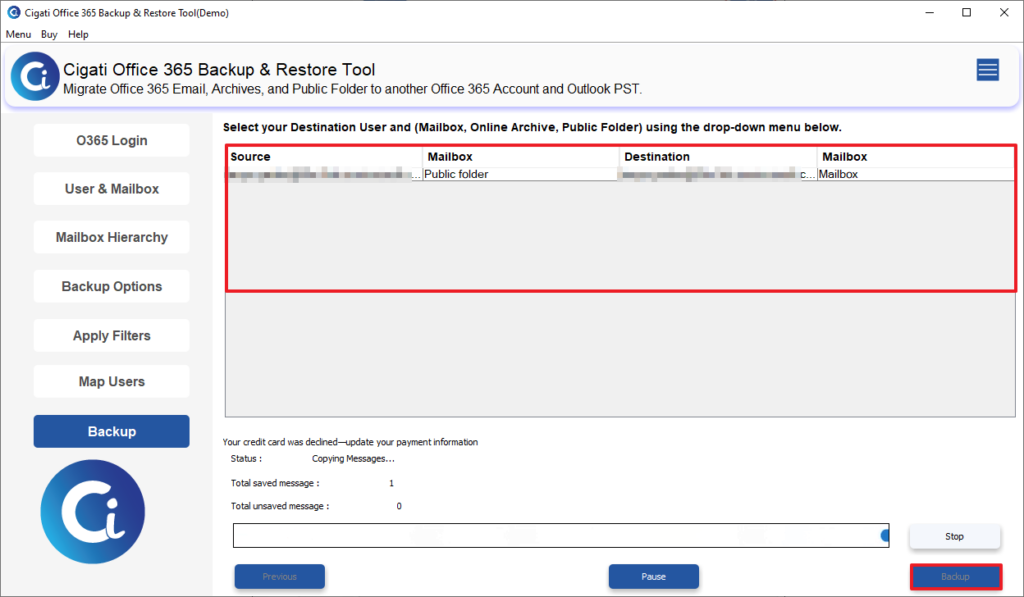The image size is (1024, 597).
Task: Close the Cigati window
Action: (x=1004, y=12)
